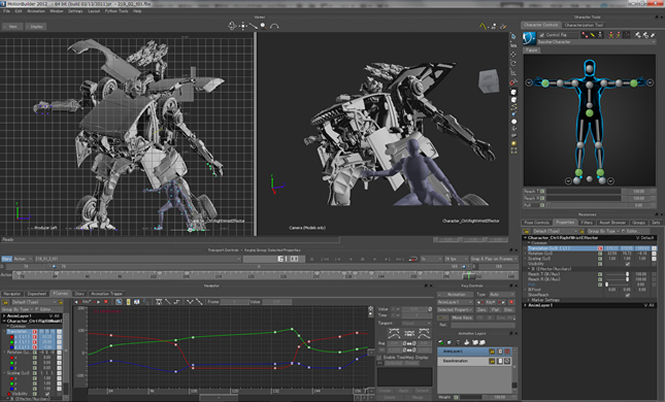Screen dimensions: 665x402
Task: Click the viewer zoom magnifier icon
Action: pos(263,26)
